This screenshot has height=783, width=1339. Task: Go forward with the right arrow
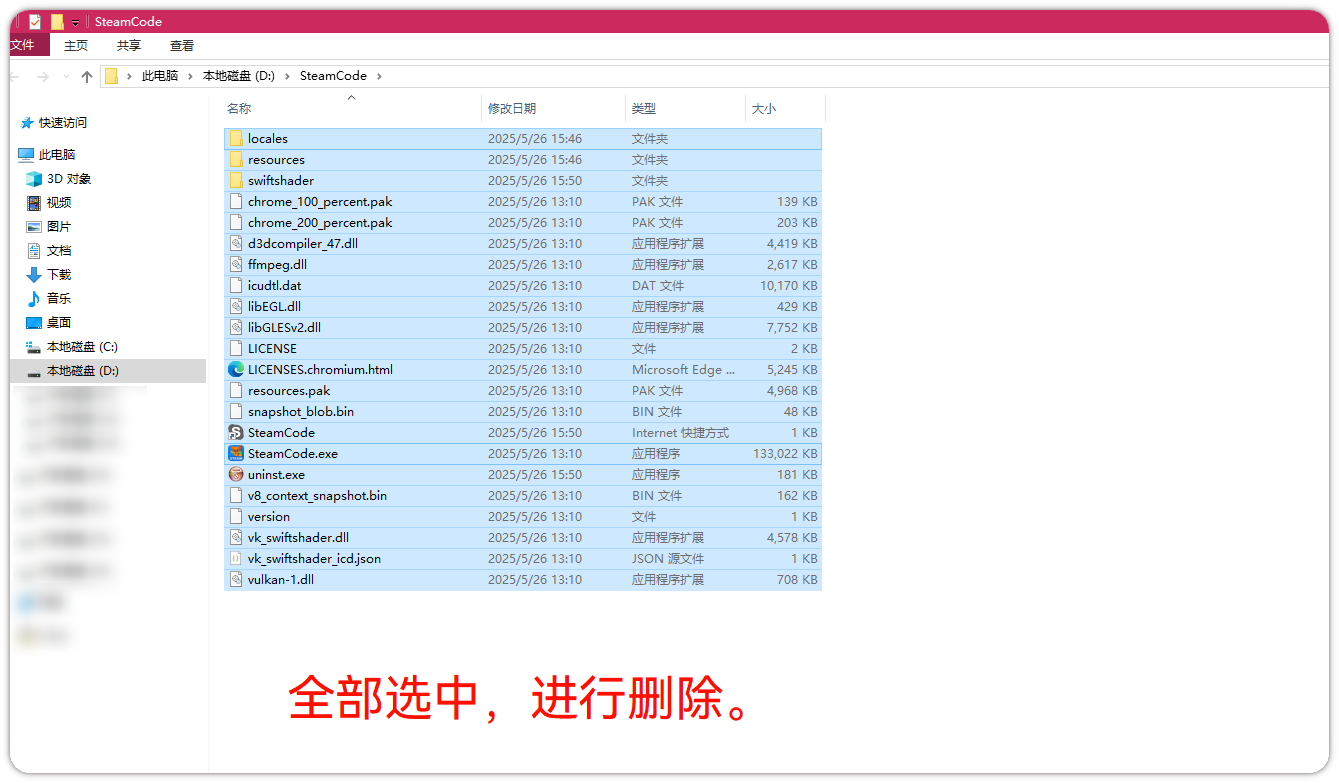click(42, 76)
